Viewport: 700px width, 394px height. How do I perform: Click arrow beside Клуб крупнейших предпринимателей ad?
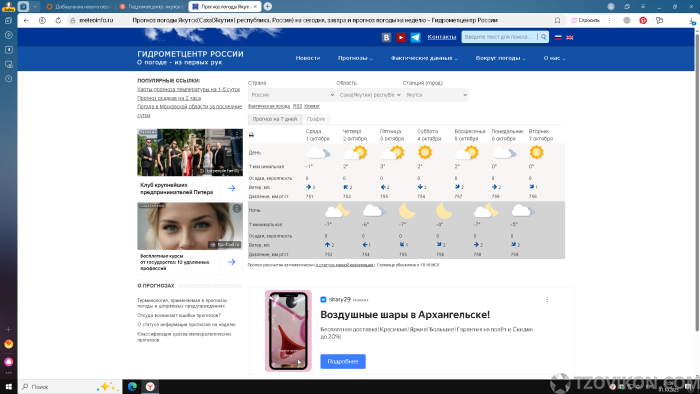(232, 188)
